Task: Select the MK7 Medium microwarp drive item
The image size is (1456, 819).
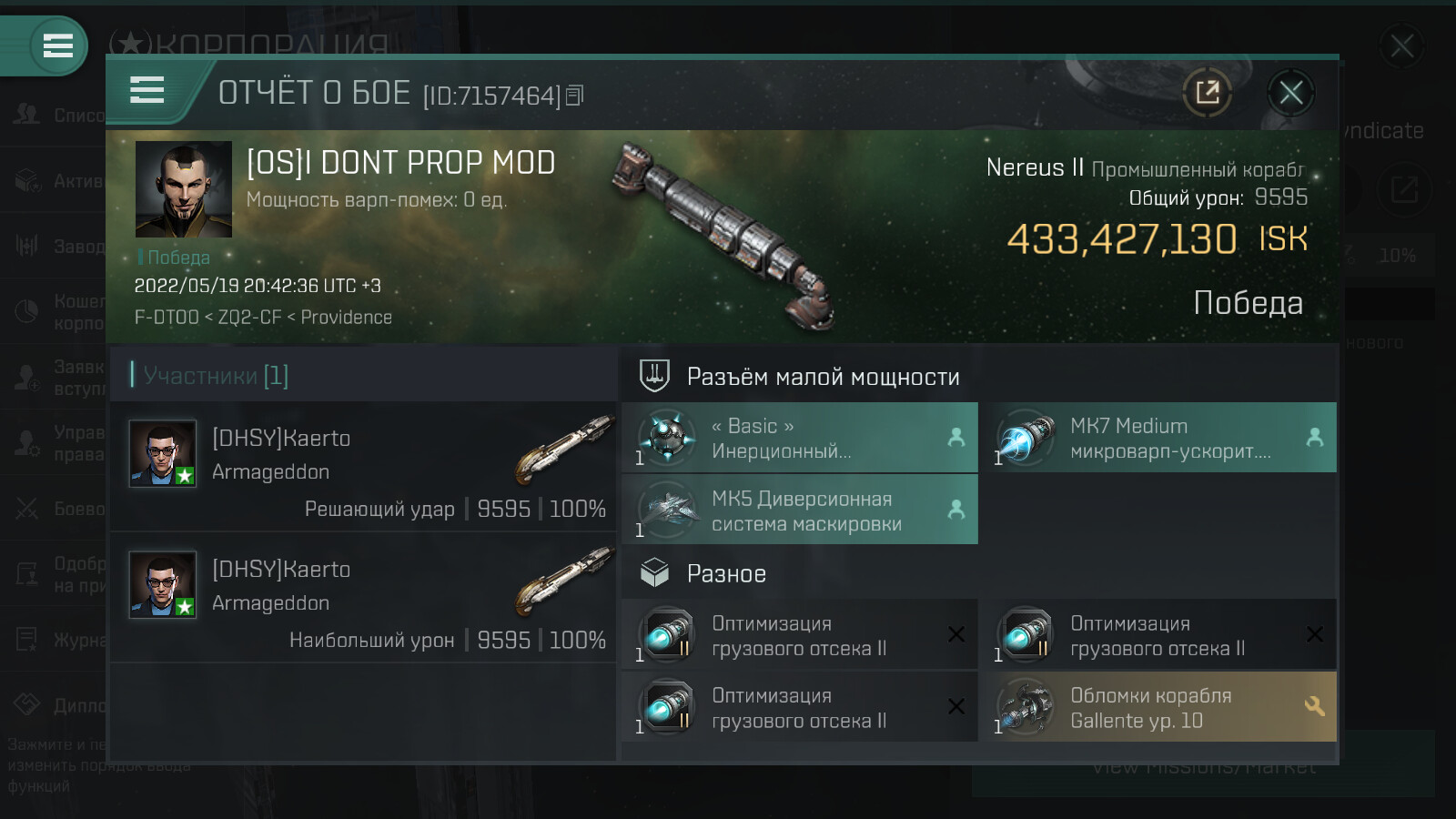Action: pyautogui.click(x=1163, y=438)
